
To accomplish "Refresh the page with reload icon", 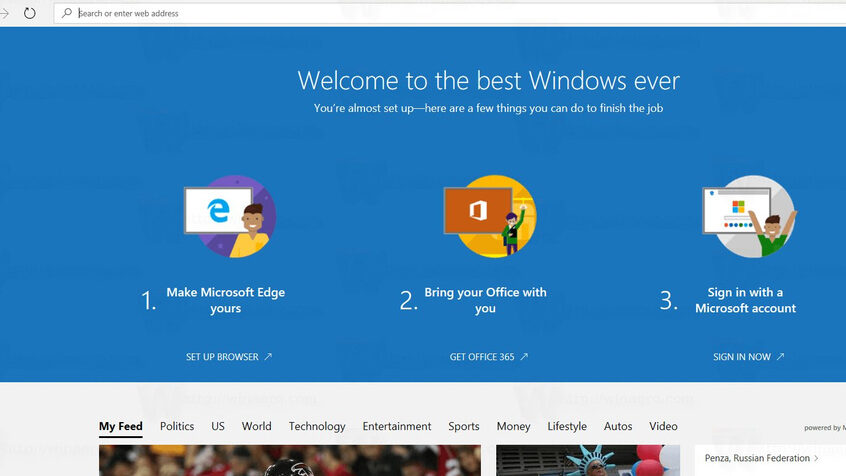I will [30, 13].
